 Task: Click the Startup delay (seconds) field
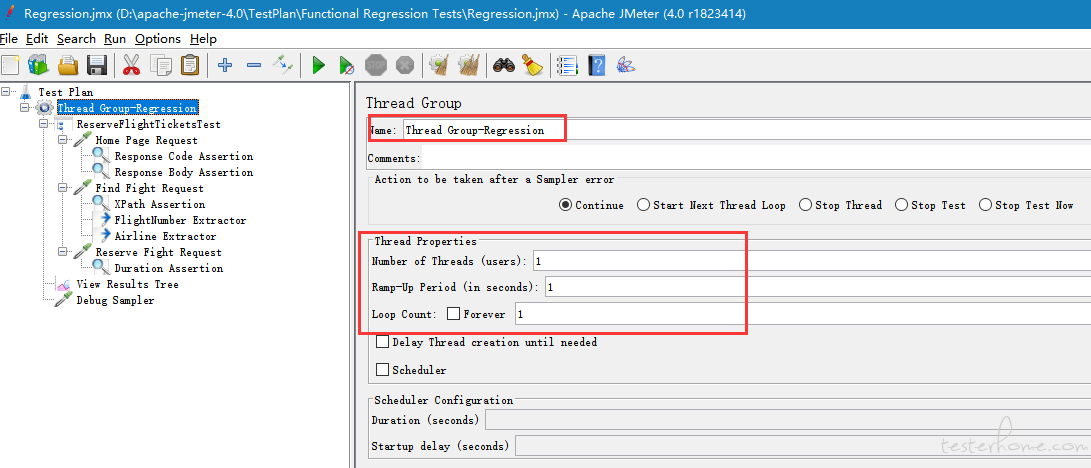[x=802, y=445]
